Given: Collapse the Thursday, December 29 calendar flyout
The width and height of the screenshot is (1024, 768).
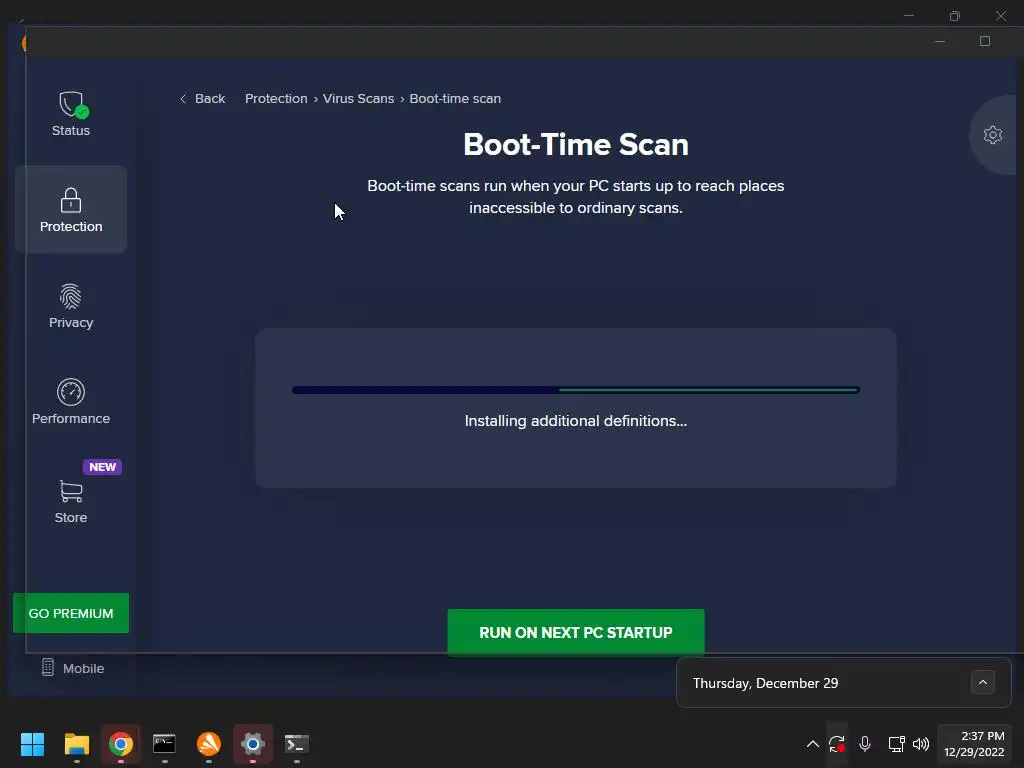Looking at the screenshot, I should (x=982, y=682).
